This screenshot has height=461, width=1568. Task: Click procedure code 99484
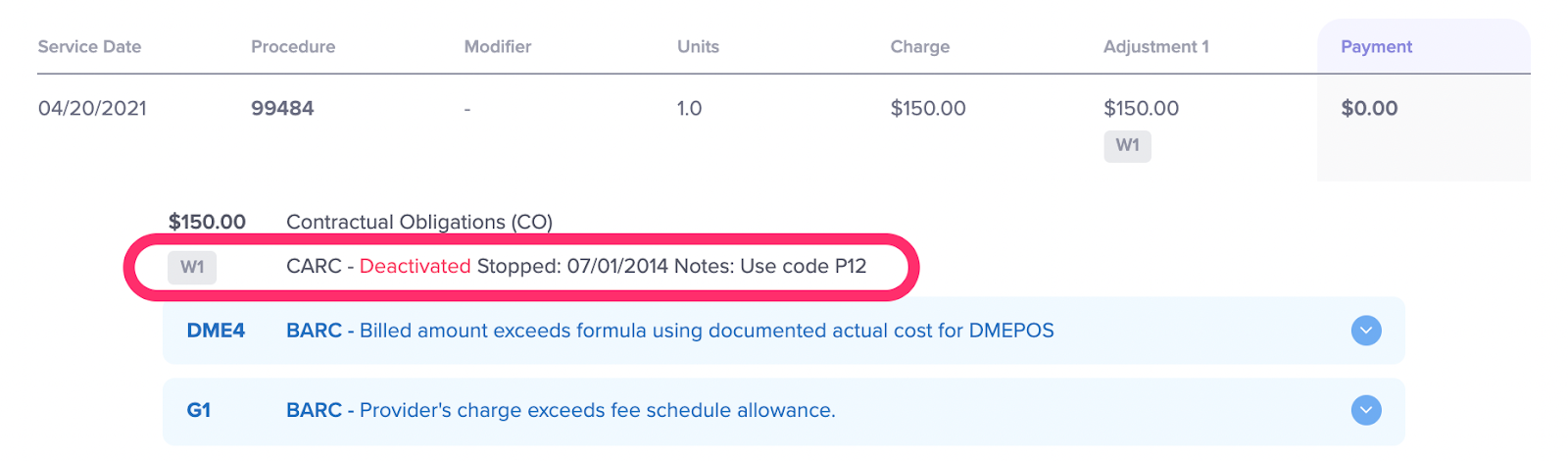click(282, 108)
